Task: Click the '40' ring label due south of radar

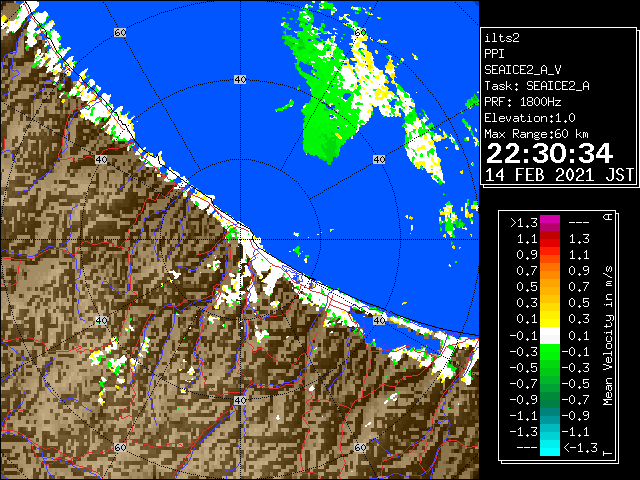Action: click(x=240, y=400)
